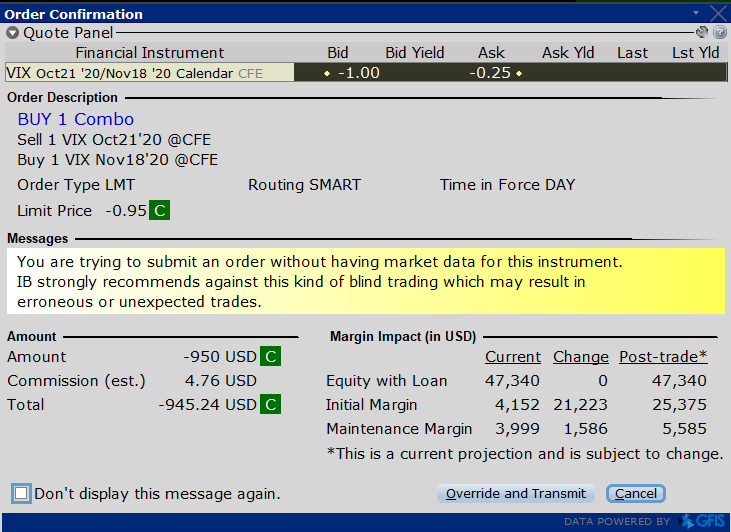Click the Order Type LMT text

(76, 185)
